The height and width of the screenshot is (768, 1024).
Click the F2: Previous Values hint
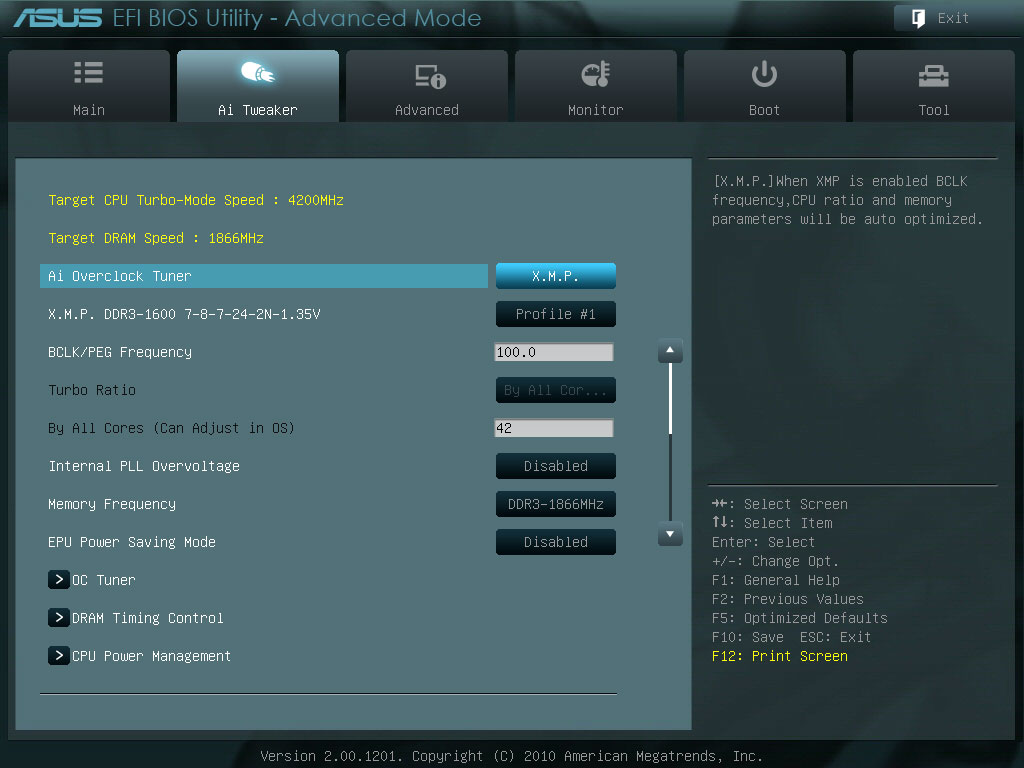[x=788, y=599]
